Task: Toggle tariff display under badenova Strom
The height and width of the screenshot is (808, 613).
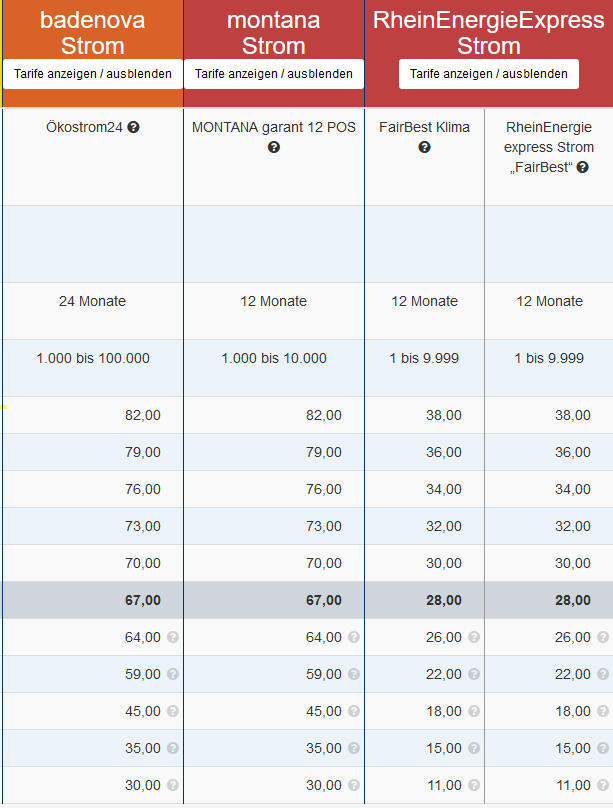Action: pyautogui.click(x=93, y=74)
